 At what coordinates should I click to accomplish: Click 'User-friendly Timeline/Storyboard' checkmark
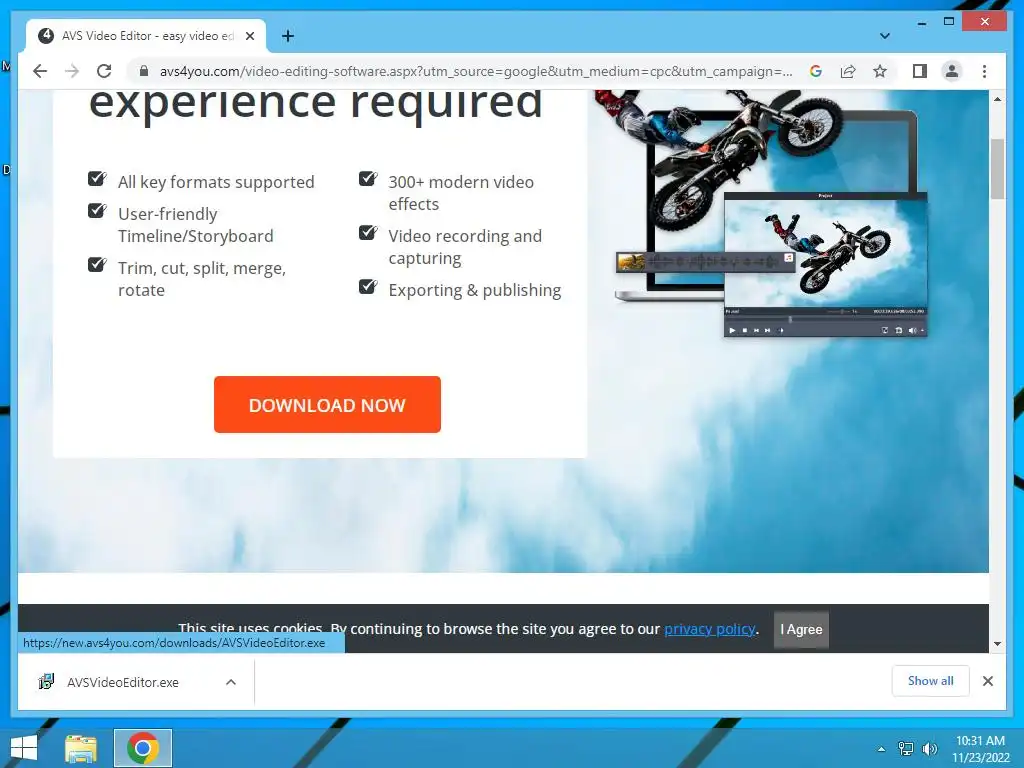click(x=97, y=210)
